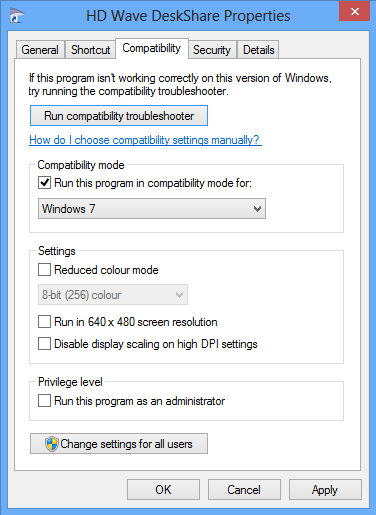Select the Compatibility tab
Screen dimensions: 376x515
pos(152,48)
